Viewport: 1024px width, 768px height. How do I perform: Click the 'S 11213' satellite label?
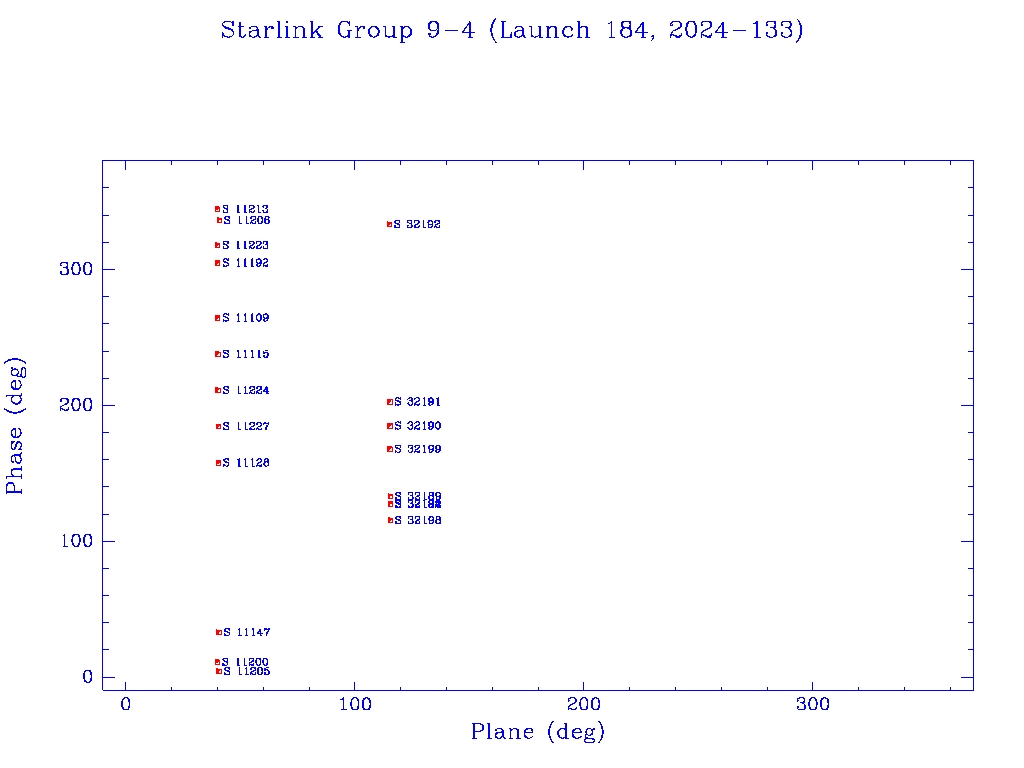pos(246,209)
